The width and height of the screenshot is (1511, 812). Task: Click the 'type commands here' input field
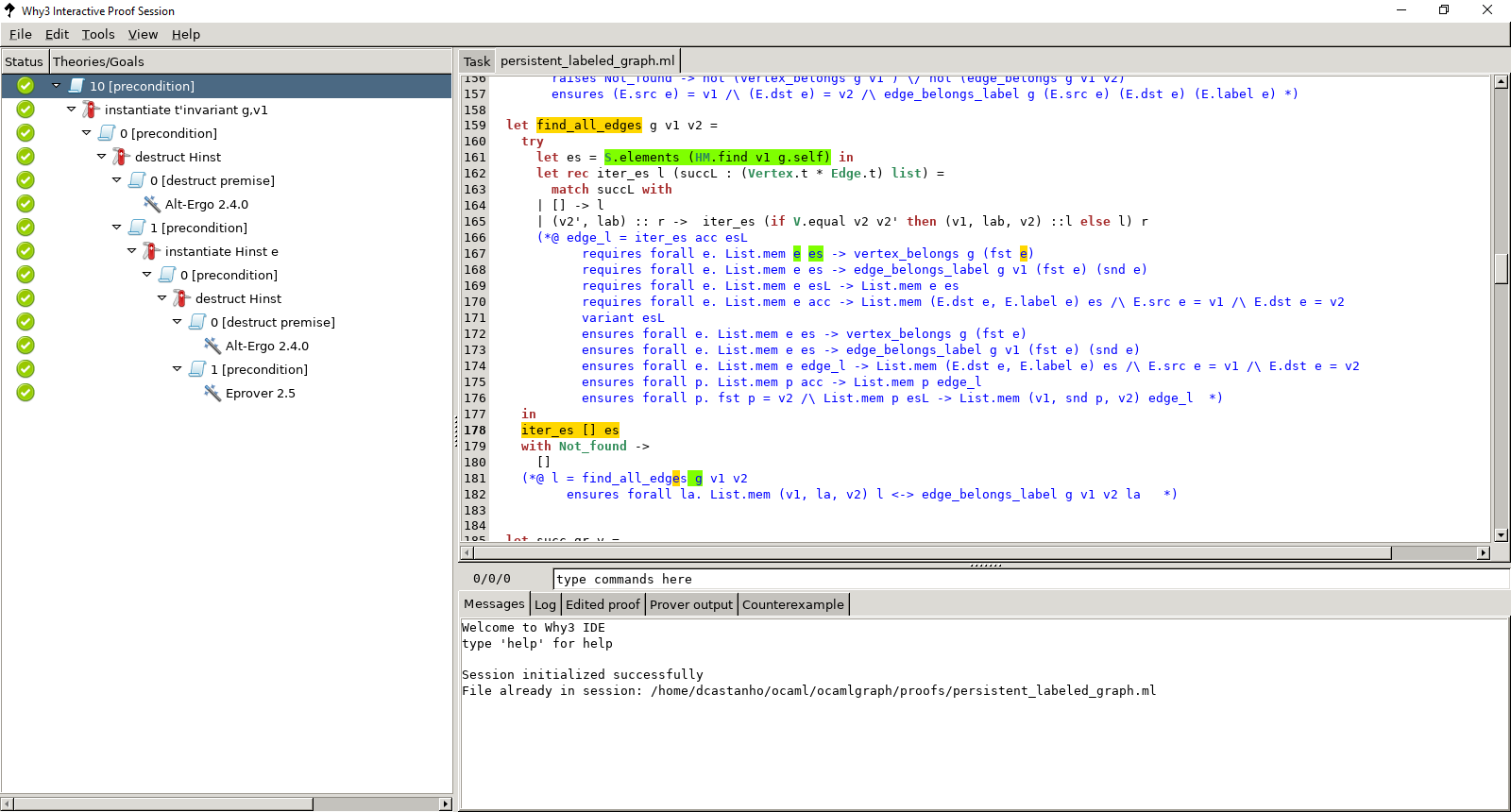(1030, 579)
